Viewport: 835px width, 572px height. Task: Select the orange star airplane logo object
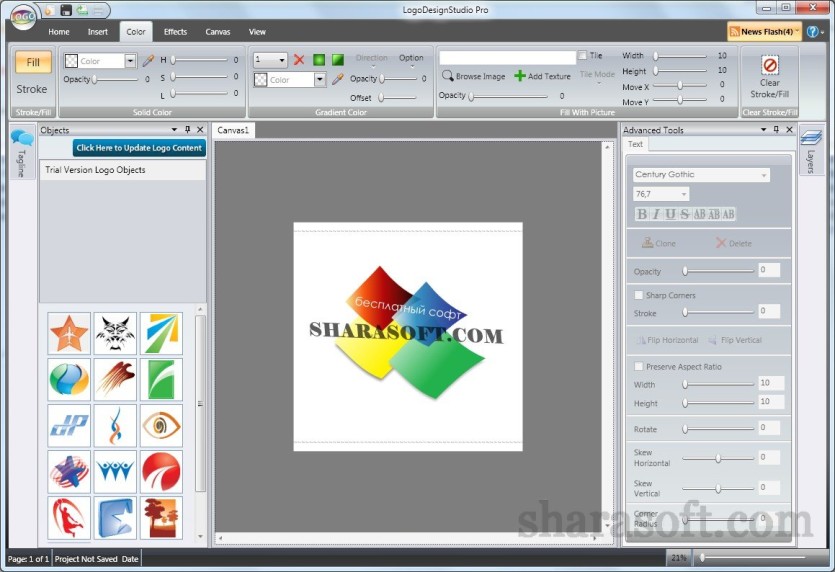[x=69, y=333]
